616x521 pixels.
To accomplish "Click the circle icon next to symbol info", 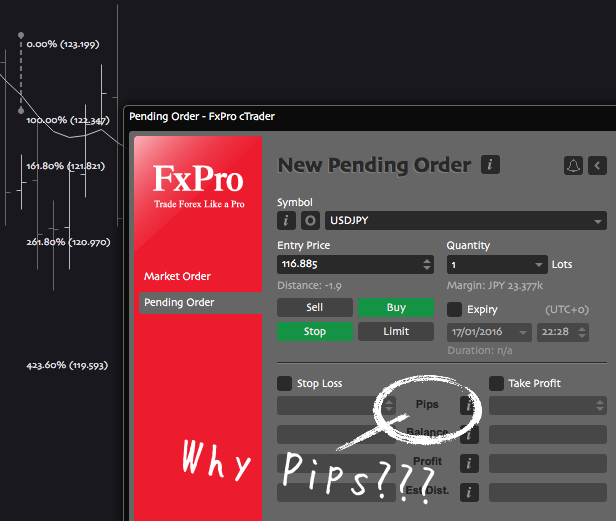I will click(x=310, y=220).
